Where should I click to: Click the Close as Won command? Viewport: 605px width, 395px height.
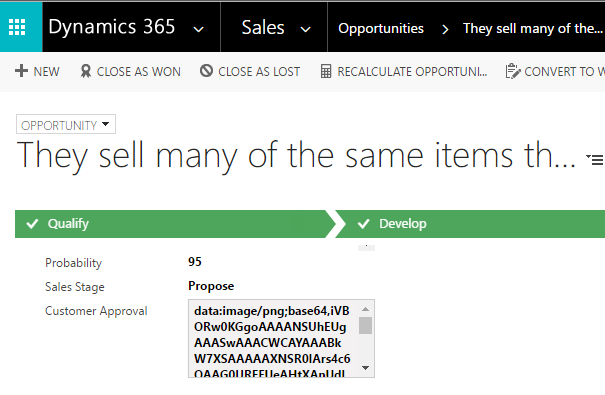click(x=130, y=71)
